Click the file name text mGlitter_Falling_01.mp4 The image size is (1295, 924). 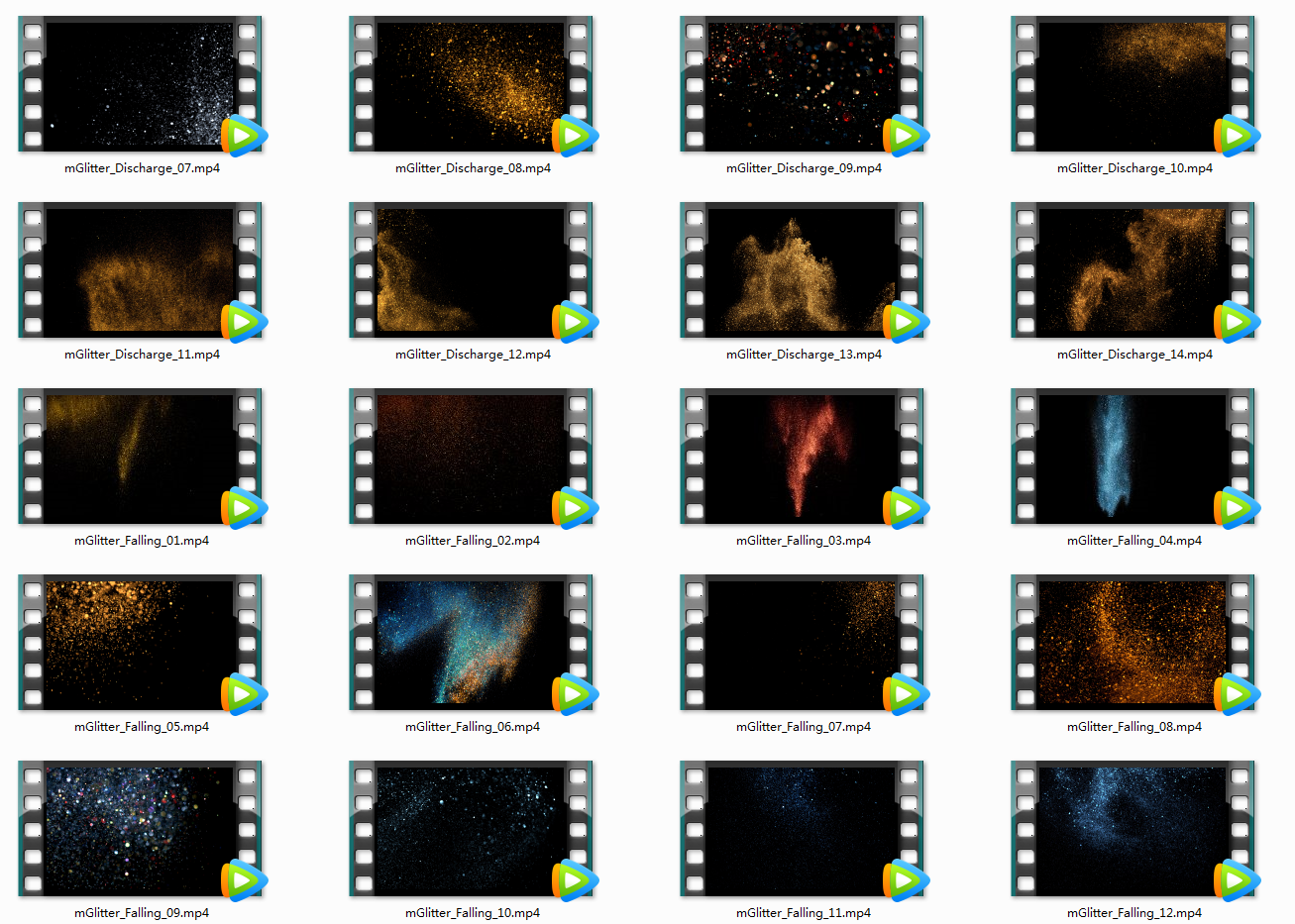[142, 541]
